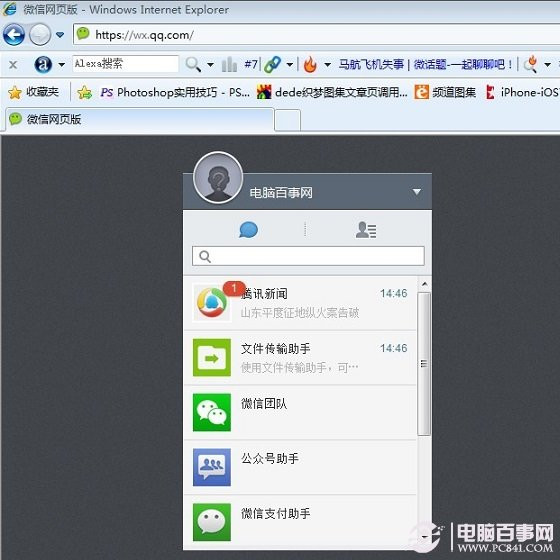Image resolution: width=560 pixels, height=560 pixels.
Task: Click the blue 公众号助手 group icon
Action: pyautogui.click(x=212, y=467)
